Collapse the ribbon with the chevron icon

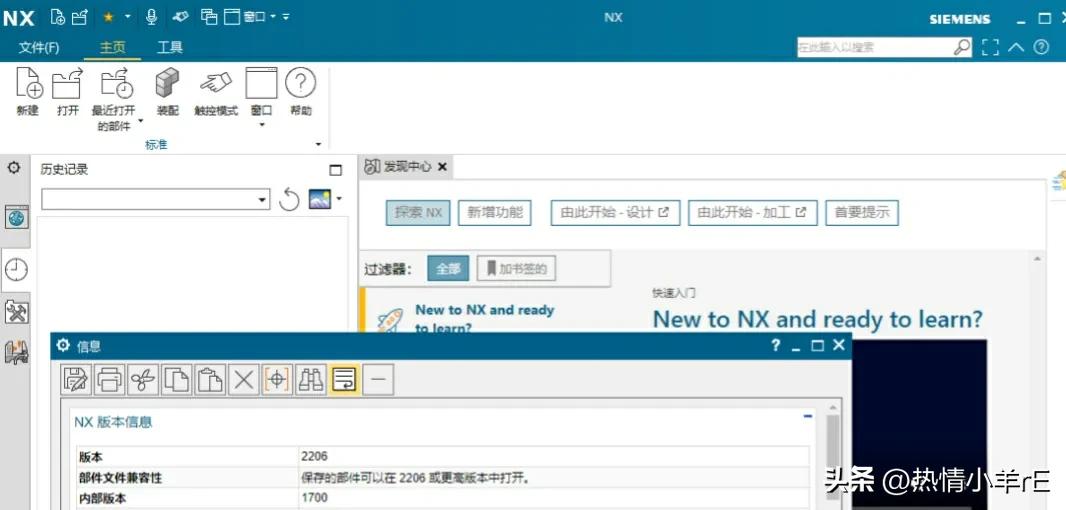[x=1016, y=47]
